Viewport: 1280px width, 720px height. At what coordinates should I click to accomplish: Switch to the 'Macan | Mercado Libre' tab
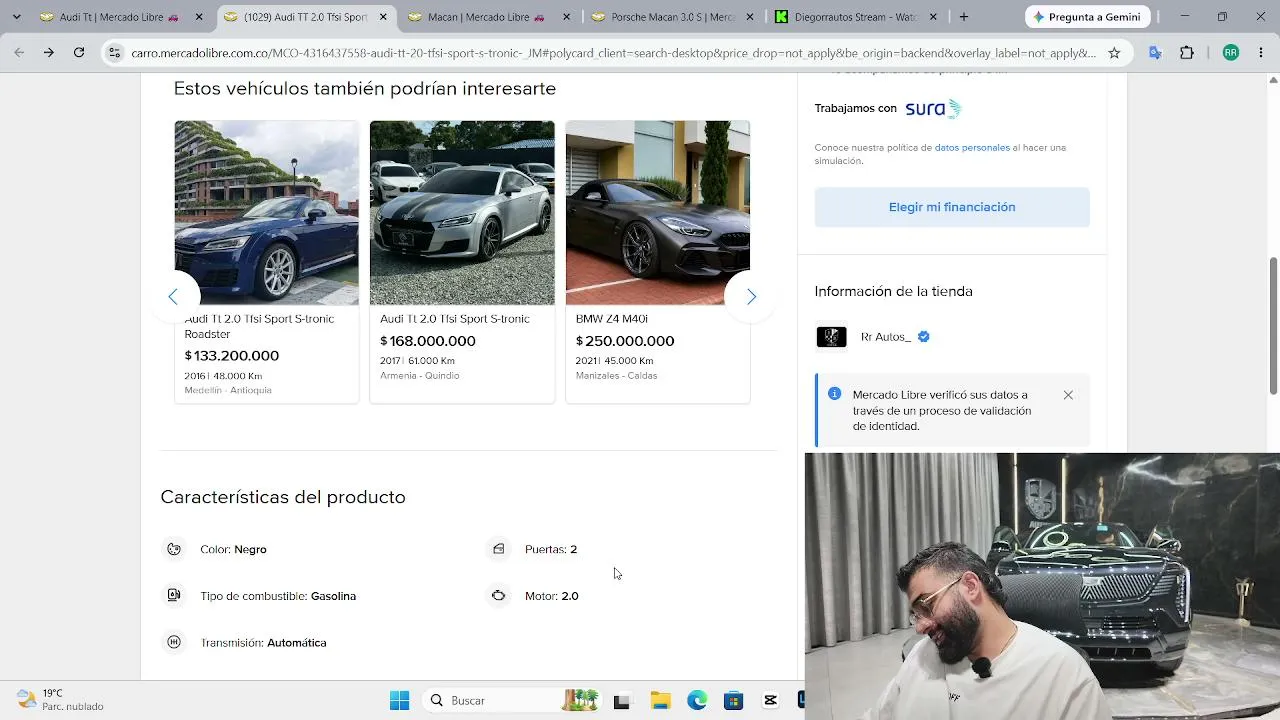coord(488,17)
